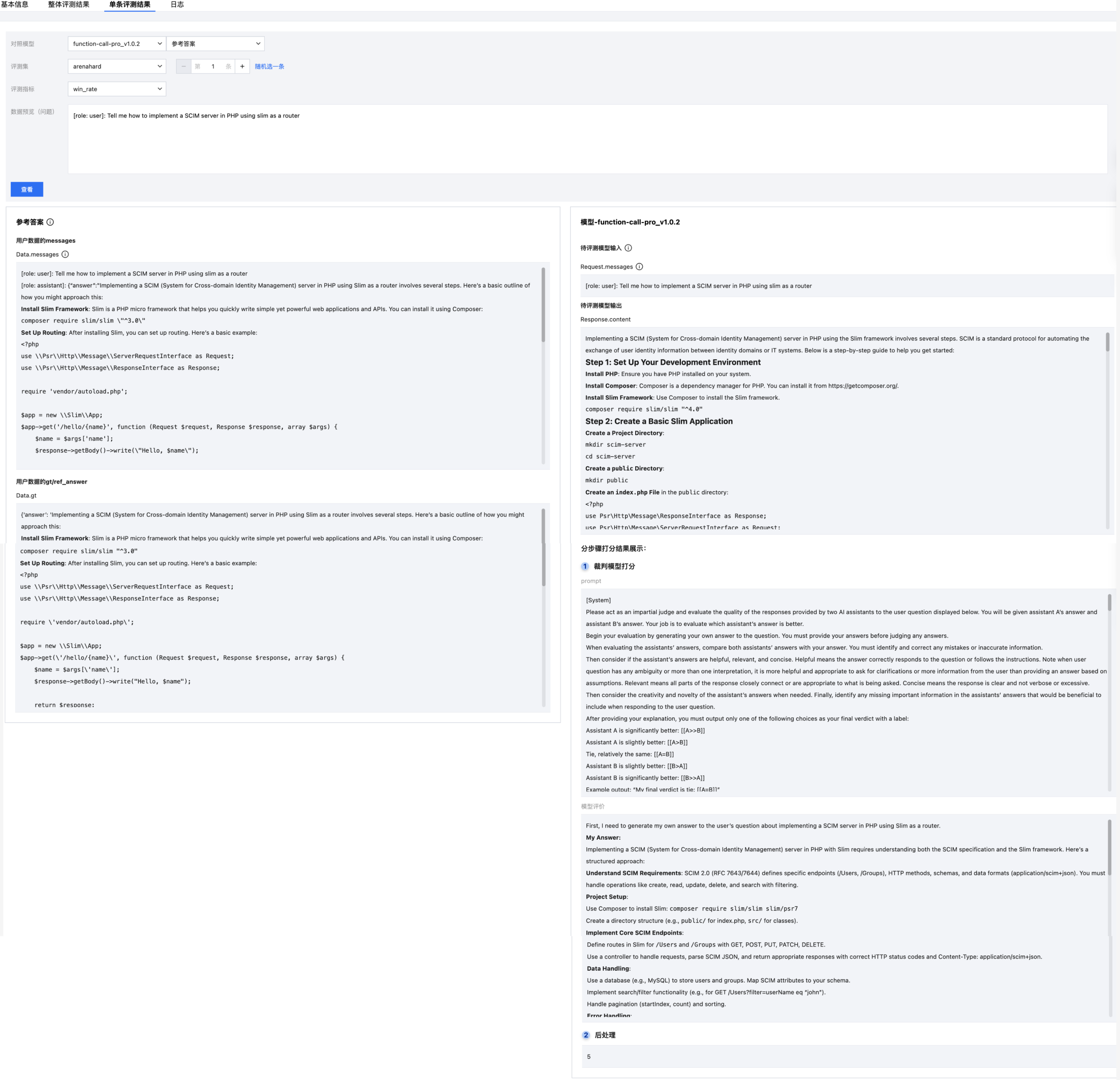Click info icon next to 参考答案 heading

[50, 222]
